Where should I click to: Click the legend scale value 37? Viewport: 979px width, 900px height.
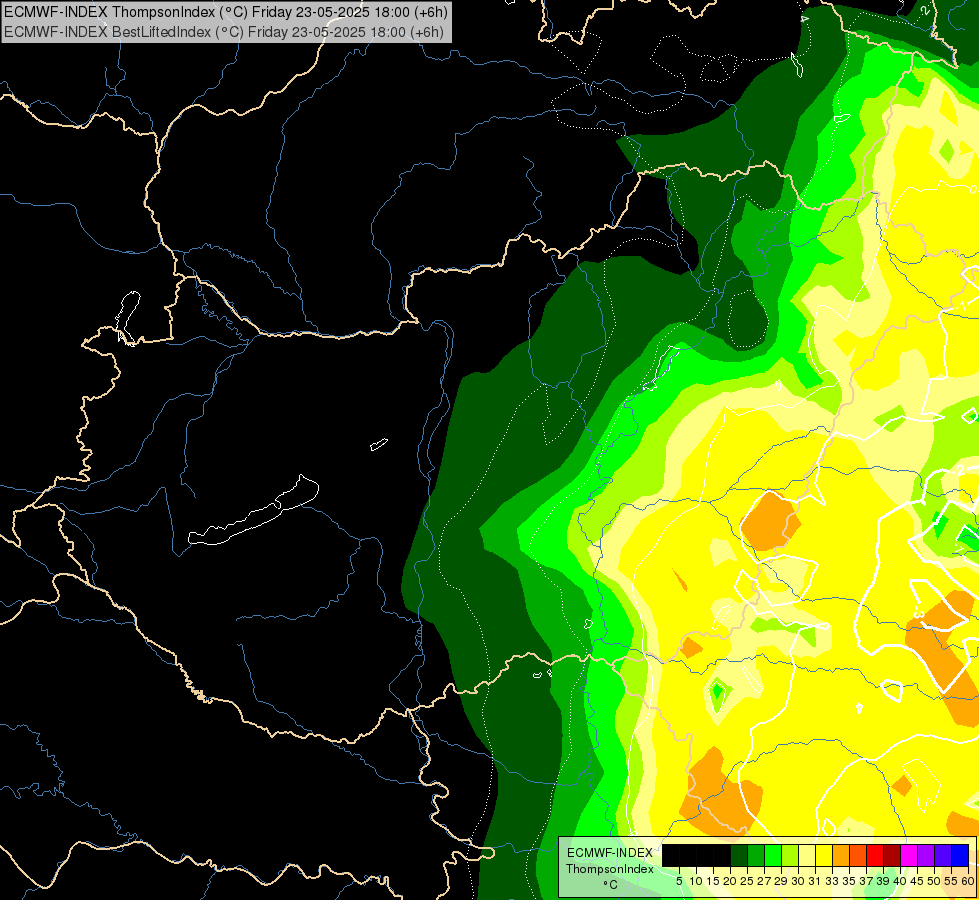(x=867, y=881)
